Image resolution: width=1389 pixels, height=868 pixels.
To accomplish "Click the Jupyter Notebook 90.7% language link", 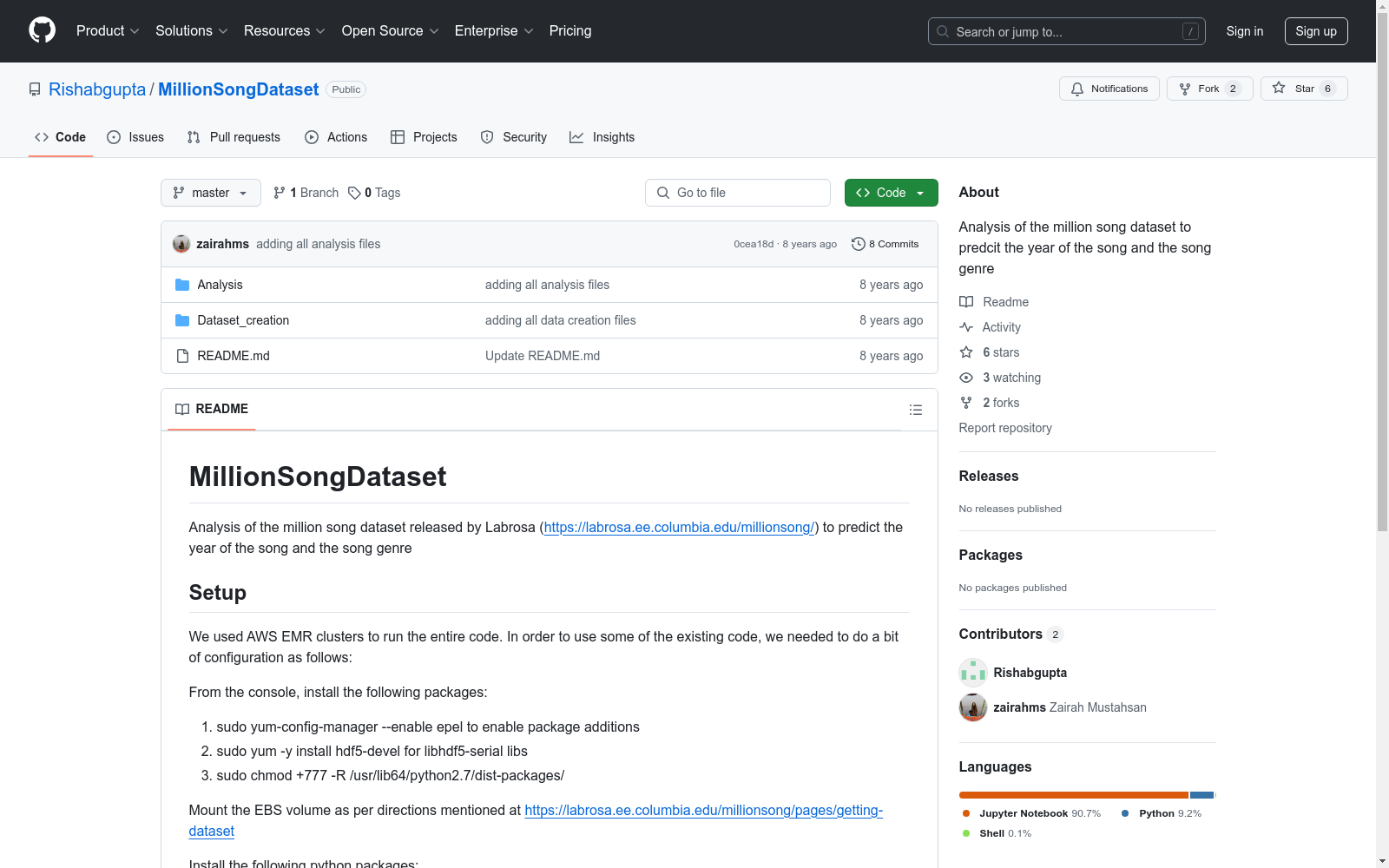I will [x=1031, y=813].
